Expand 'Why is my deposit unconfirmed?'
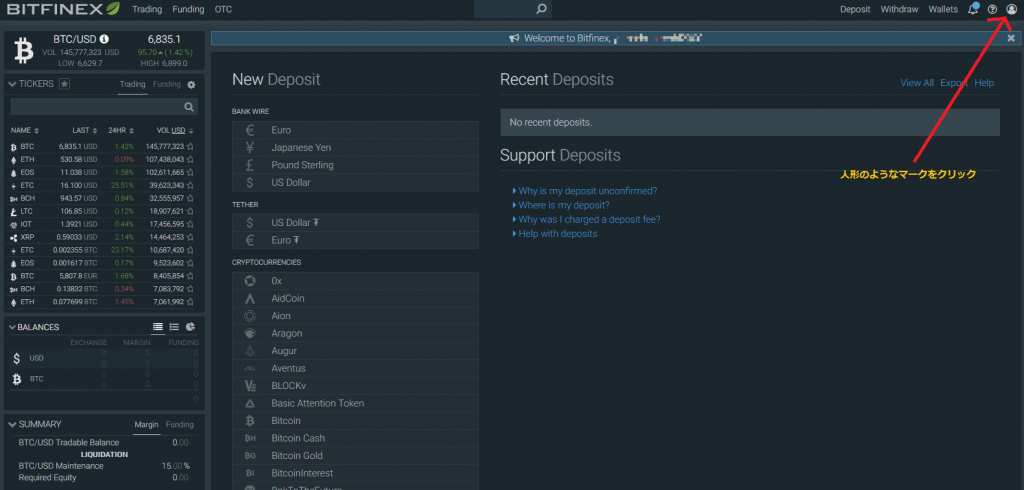The image size is (1024, 490). click(588, 191)
